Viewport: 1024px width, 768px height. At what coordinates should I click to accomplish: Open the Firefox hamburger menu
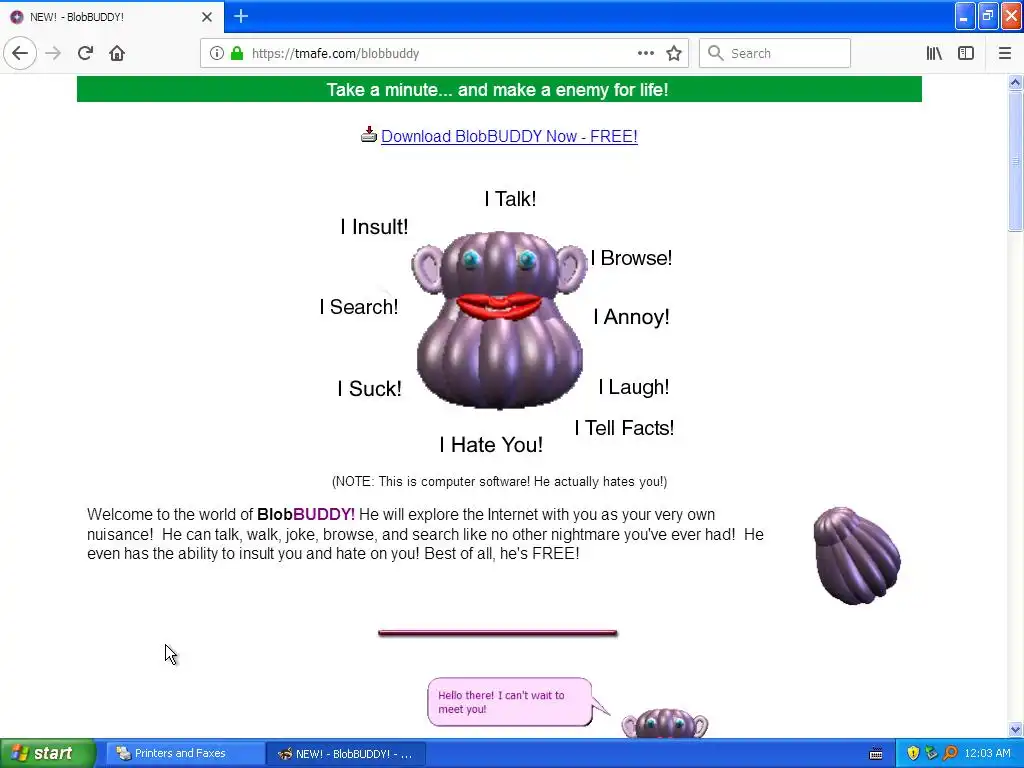pyautogui.click(x=1005, y=53)
